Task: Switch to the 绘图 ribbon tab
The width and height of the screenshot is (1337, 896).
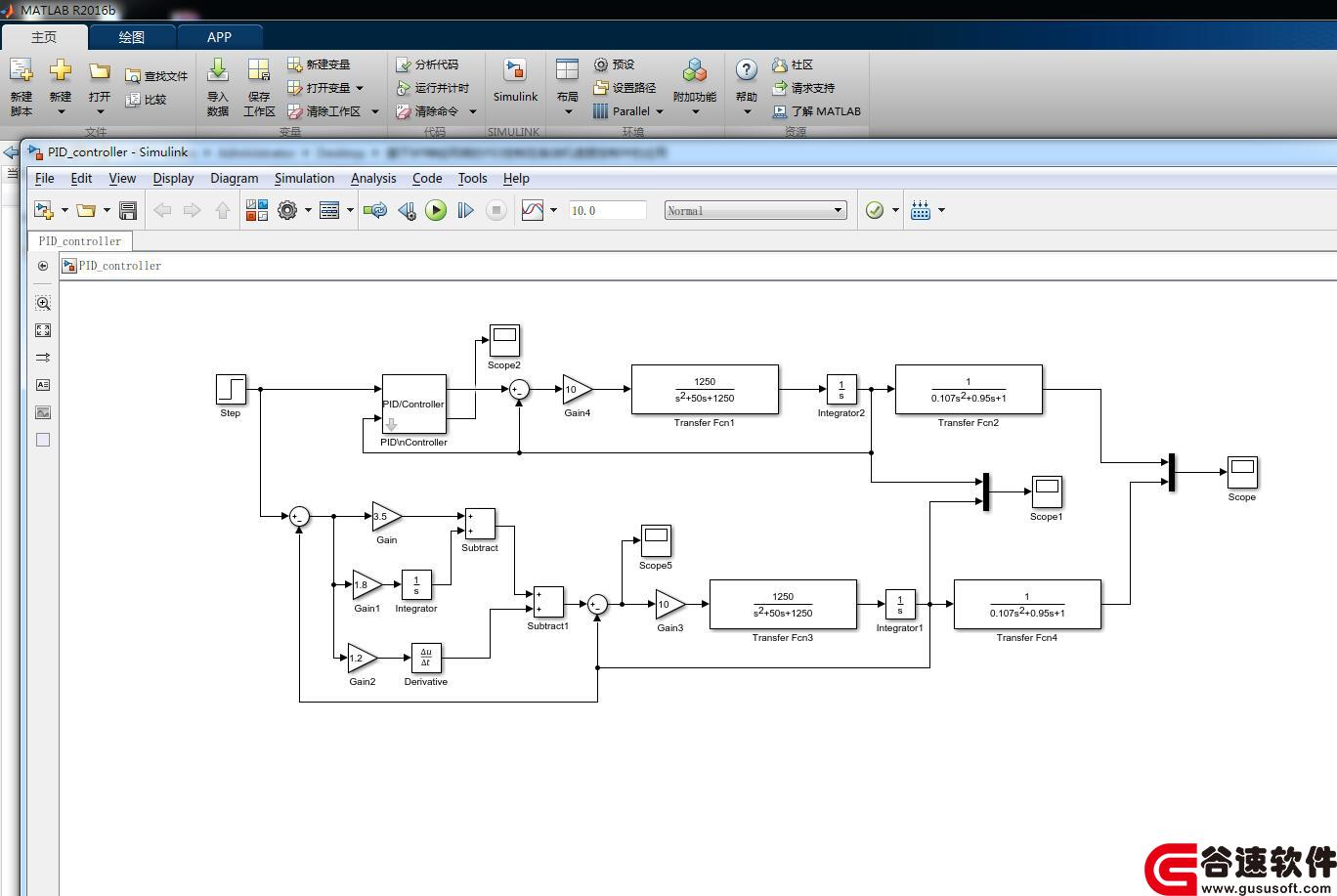Action: [x=132, y=37]
